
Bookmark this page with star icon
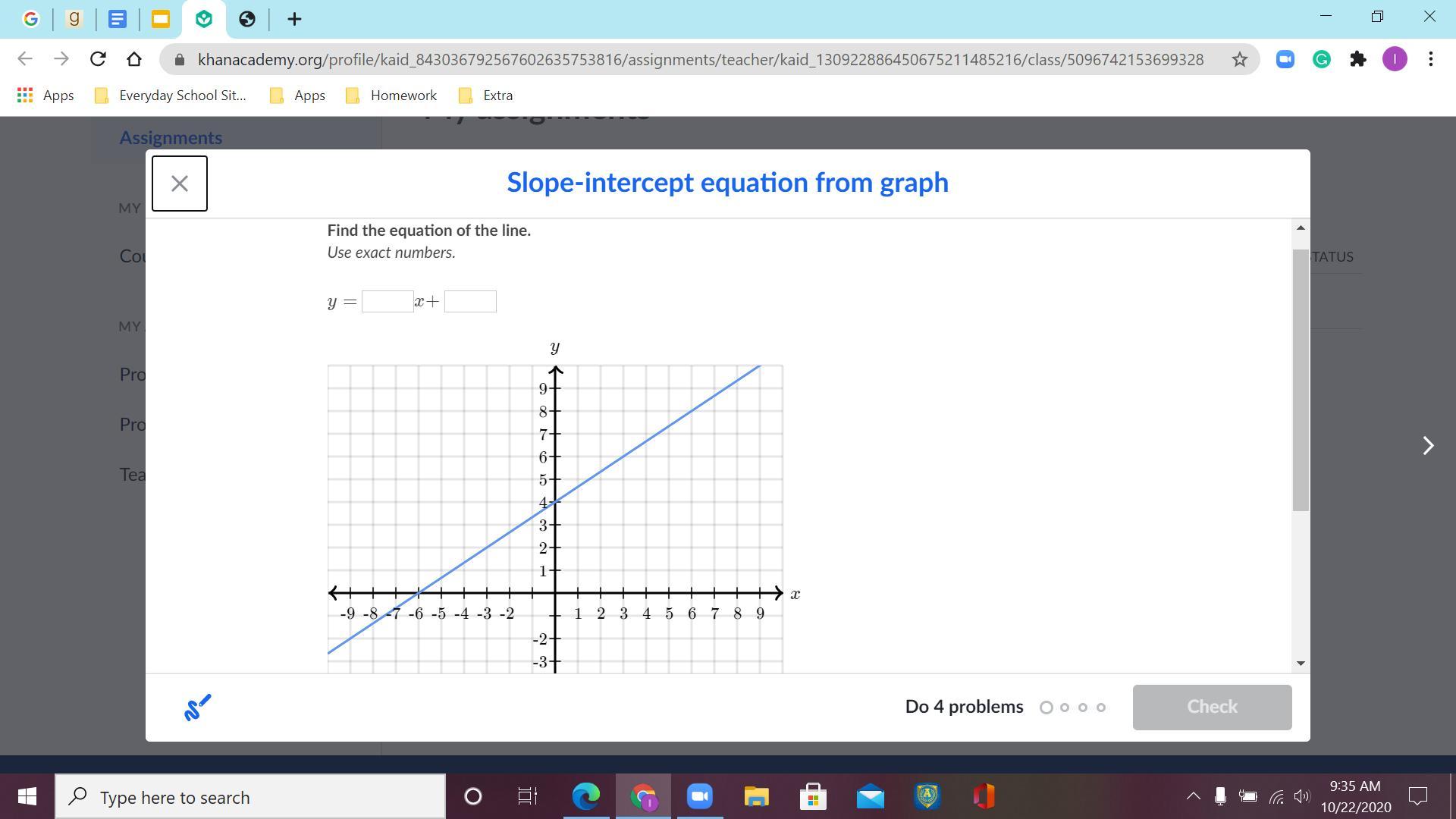1239,59
